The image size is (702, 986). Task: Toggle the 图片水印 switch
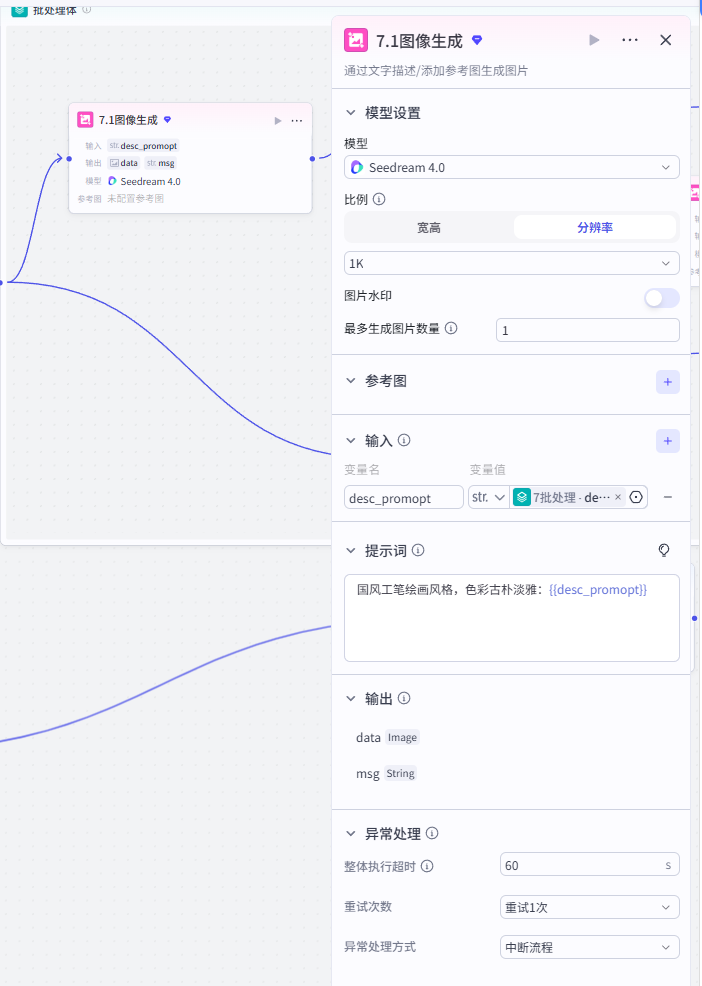(x=662, y=298)
